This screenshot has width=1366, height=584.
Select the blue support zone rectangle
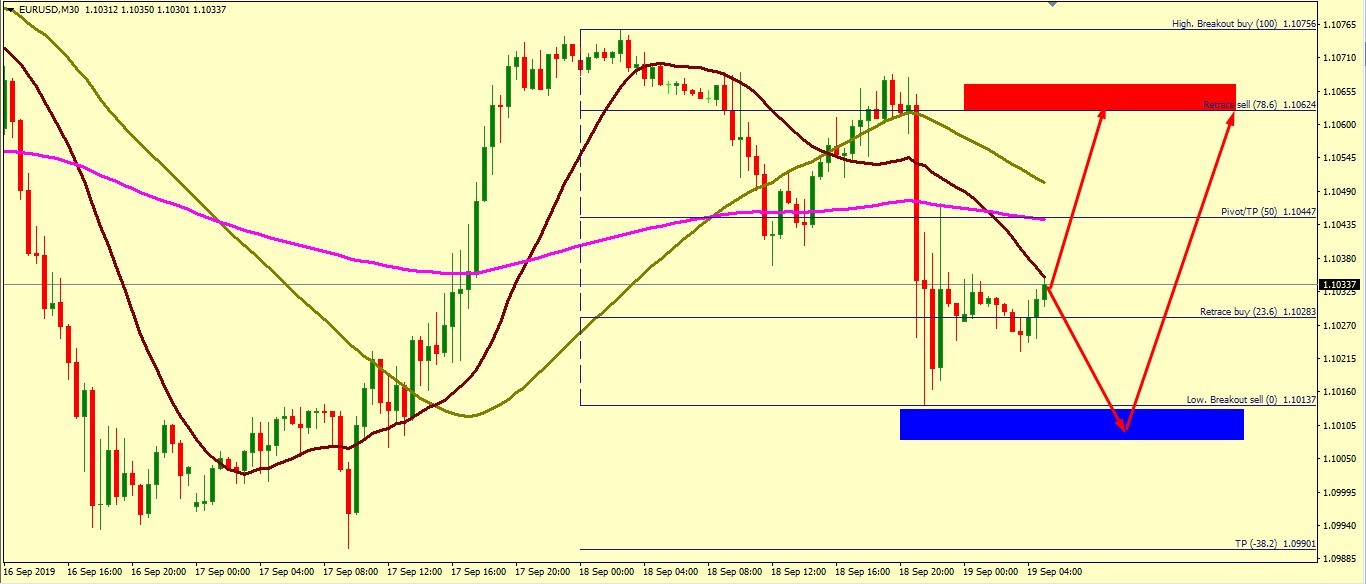point(1071,424)
